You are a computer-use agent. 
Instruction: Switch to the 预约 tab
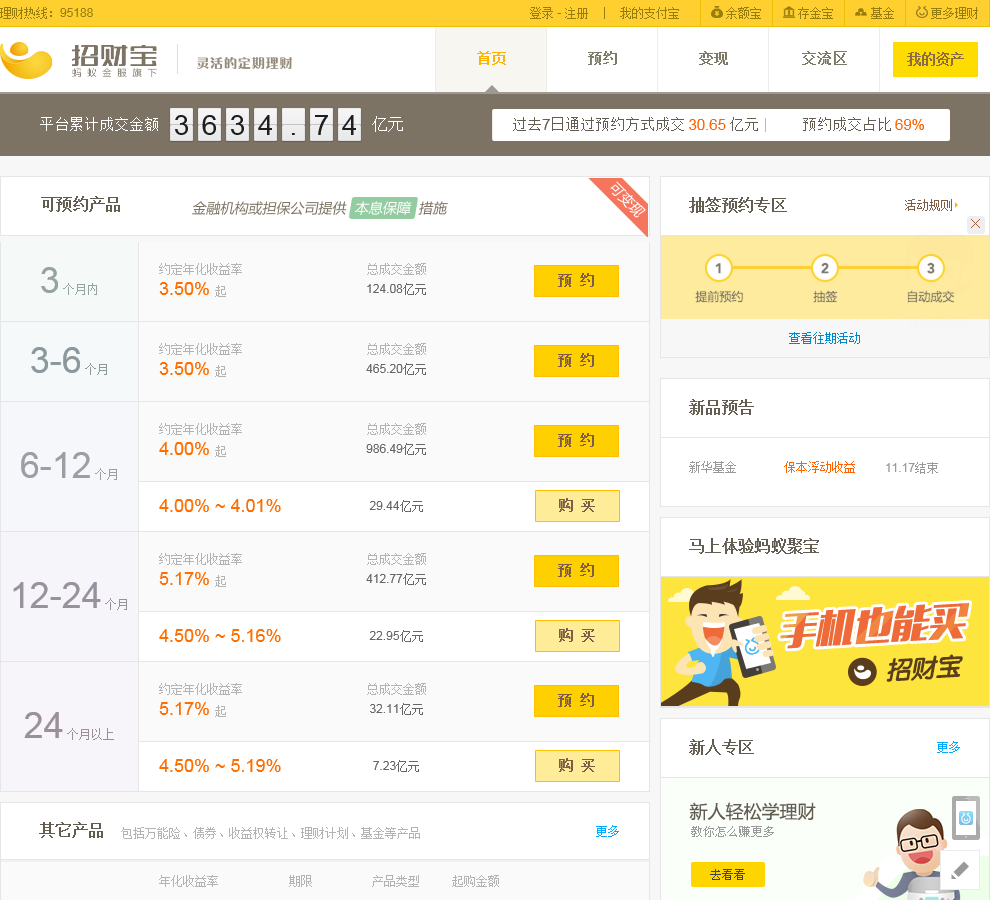602,59
